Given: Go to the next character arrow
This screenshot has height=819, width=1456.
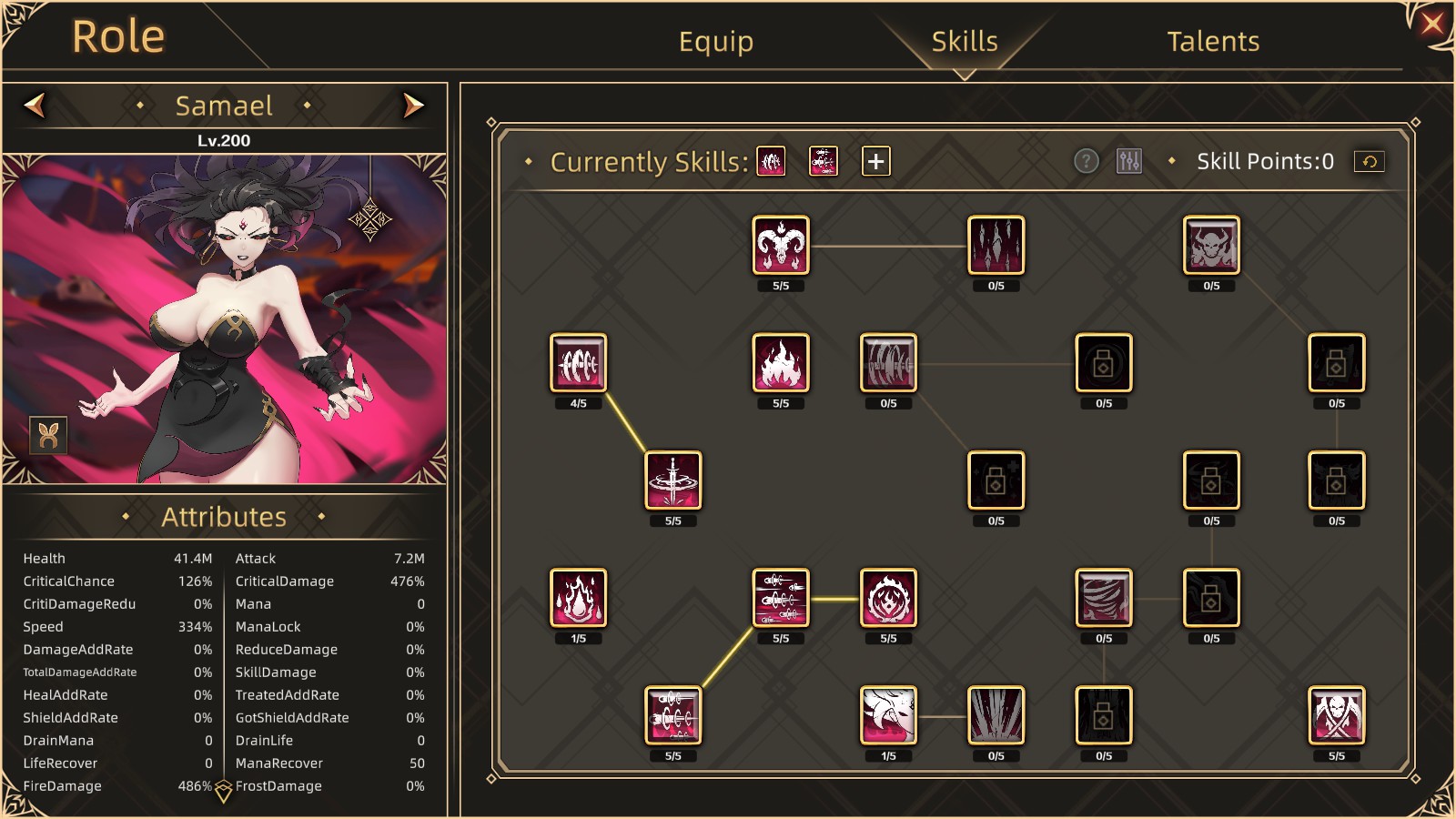Looking at the screenshot, I should coord(413,106).
